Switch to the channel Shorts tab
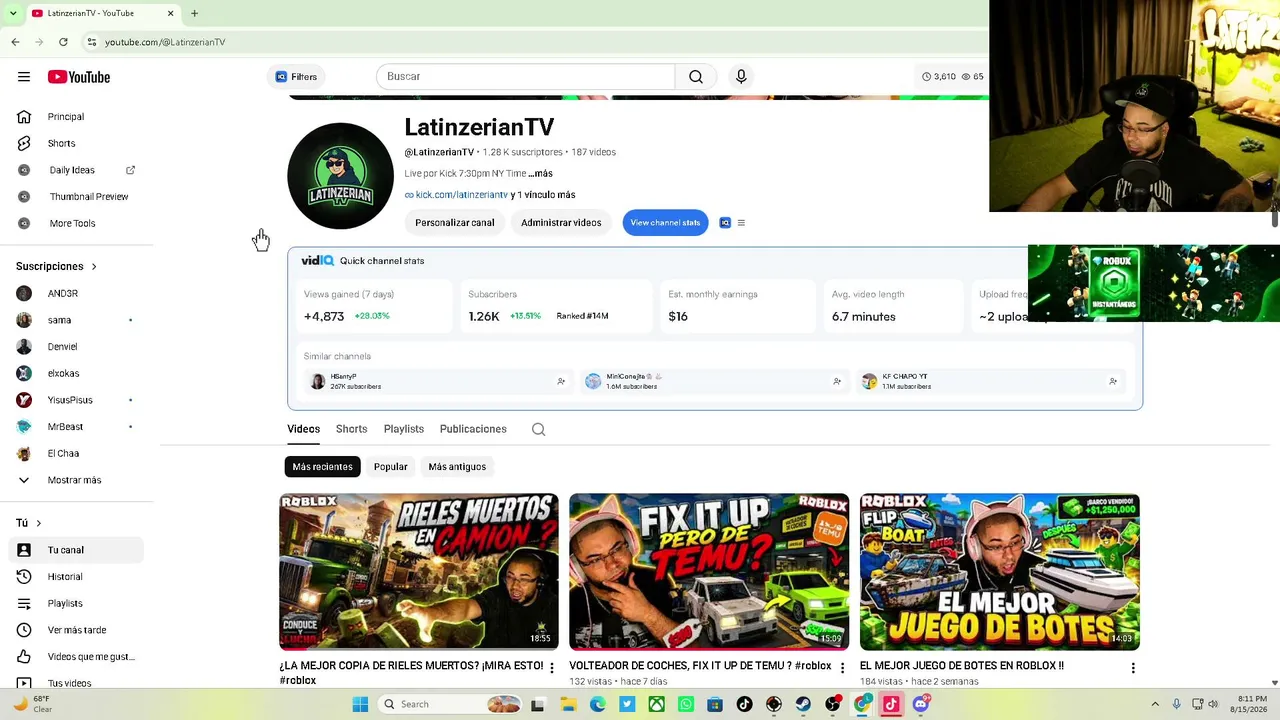This screenshot has width=1280, height=720. (352, 429)
